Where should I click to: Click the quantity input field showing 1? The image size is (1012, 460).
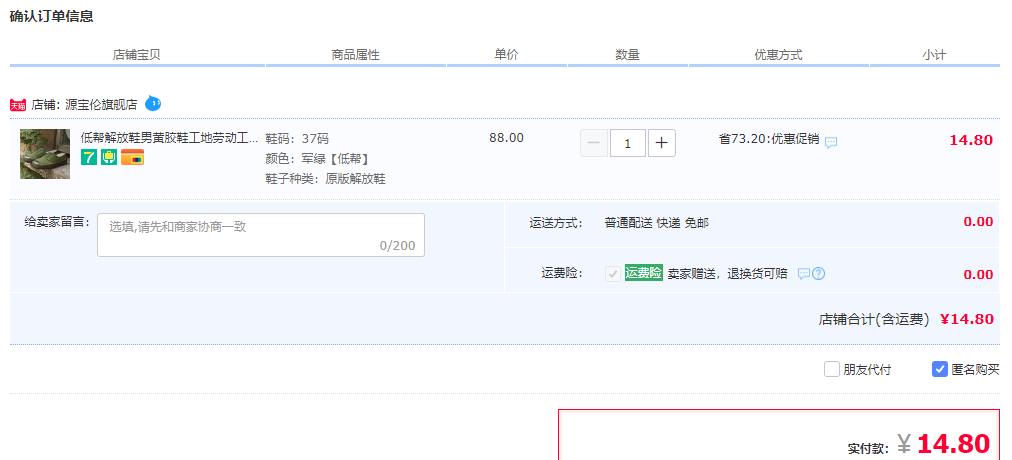628,143
